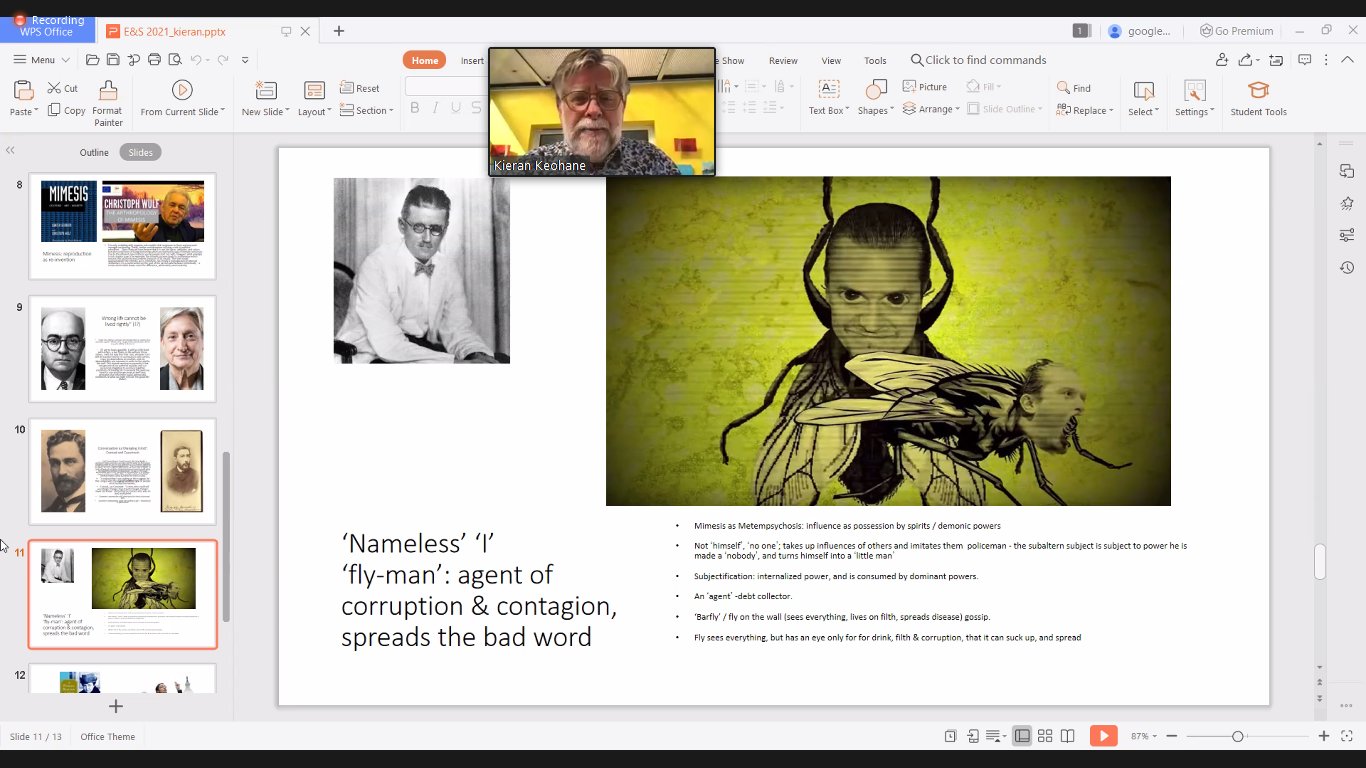This screenshot has width=1366, height=768.
Task: Click the main editor vertical scrollbar thumb
Action: 1320,561
